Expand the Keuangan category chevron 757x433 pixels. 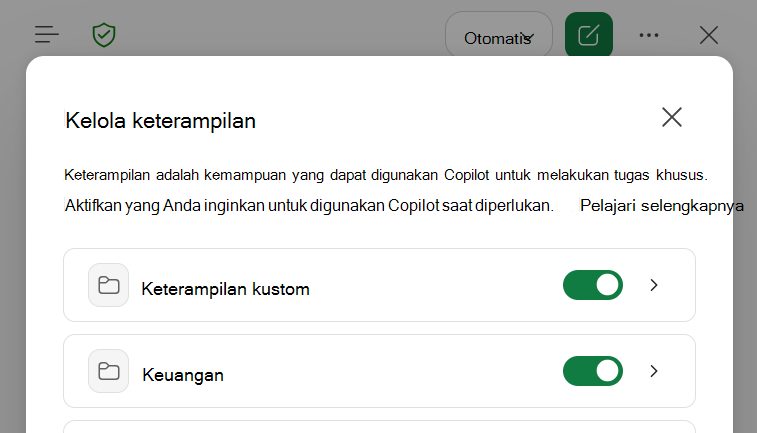[x=654, y=371]
